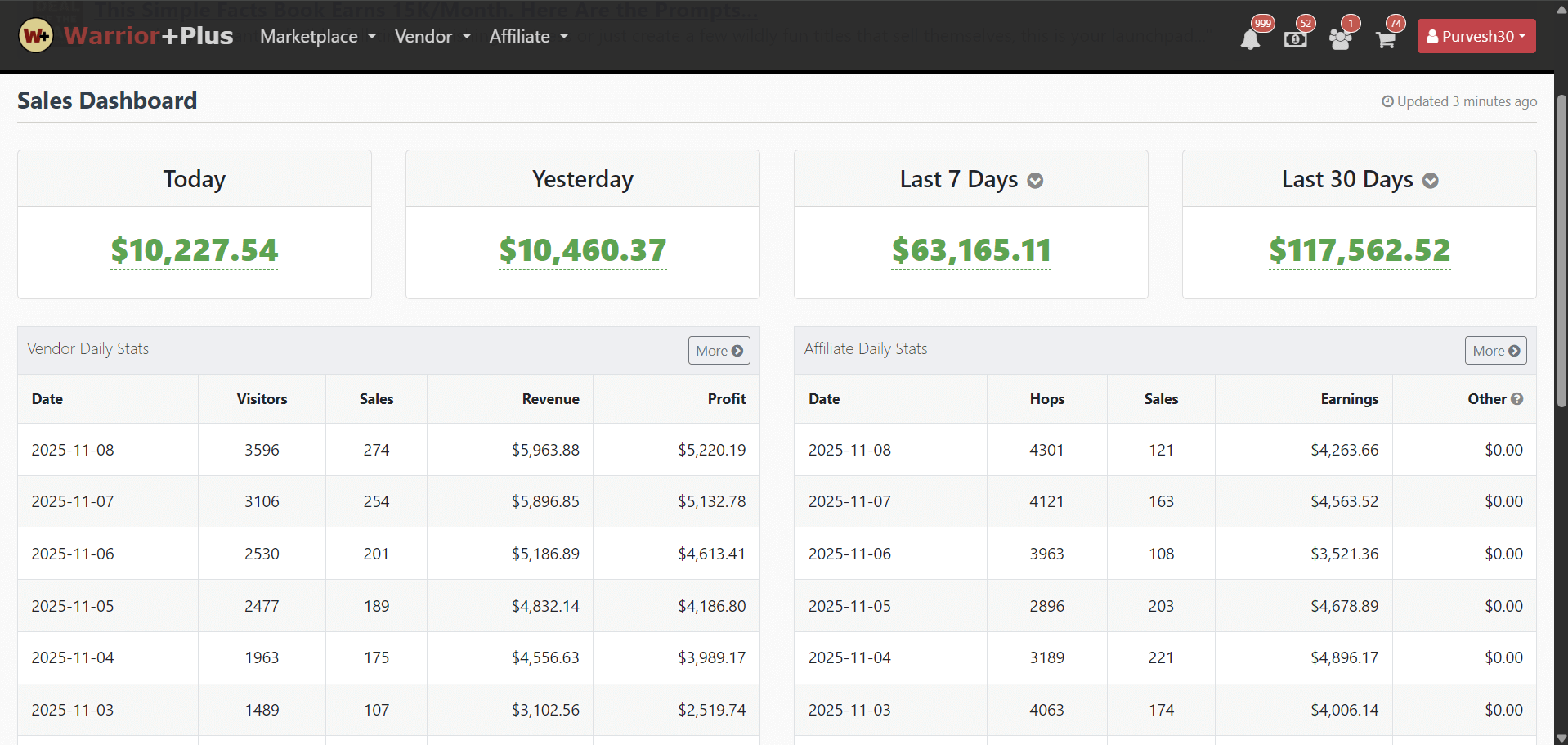Click the clock icon beside Updated text
Image resolution: width=1568 pixels, height=745 pixels.
(1387, 101)
